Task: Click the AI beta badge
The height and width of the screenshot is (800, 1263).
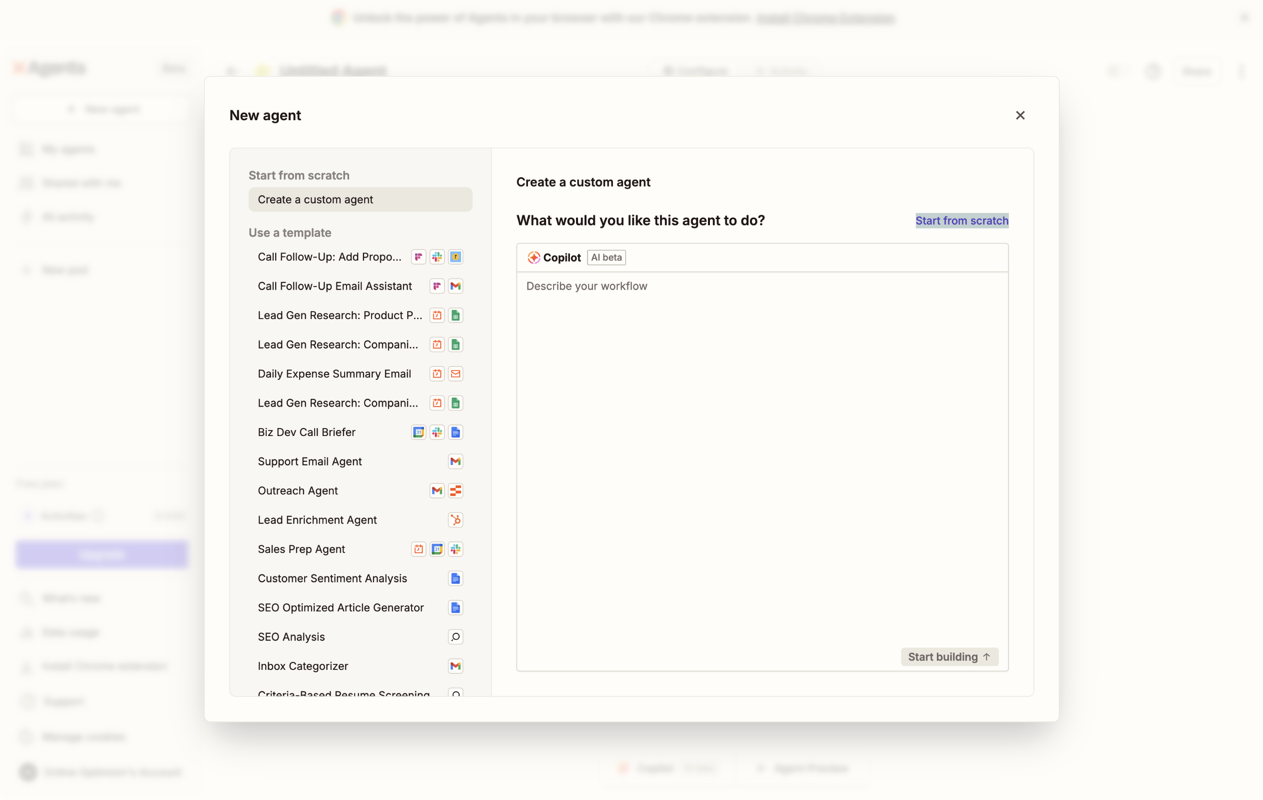Action: tap(606, 258)
